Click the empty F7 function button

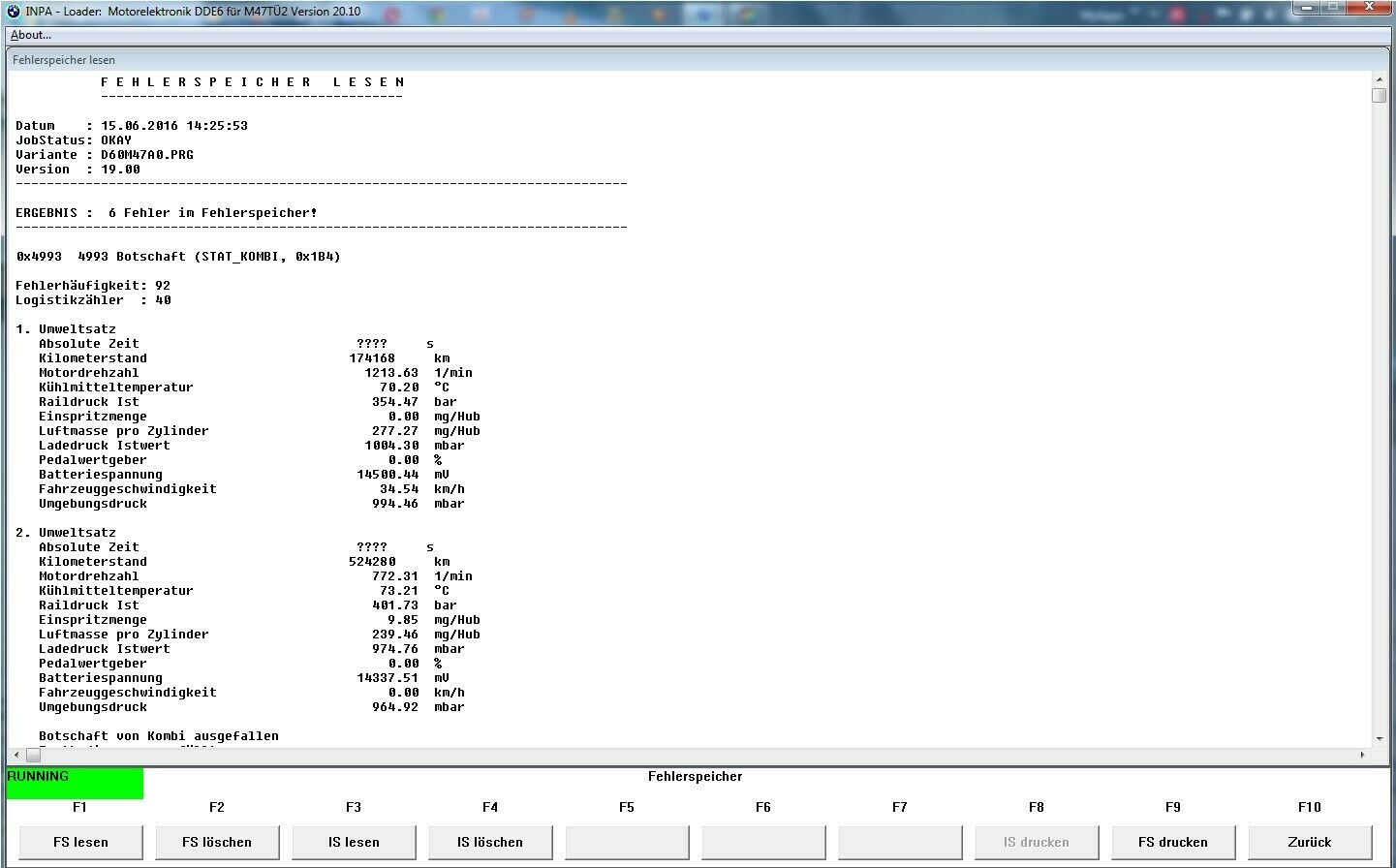point(900,842)
